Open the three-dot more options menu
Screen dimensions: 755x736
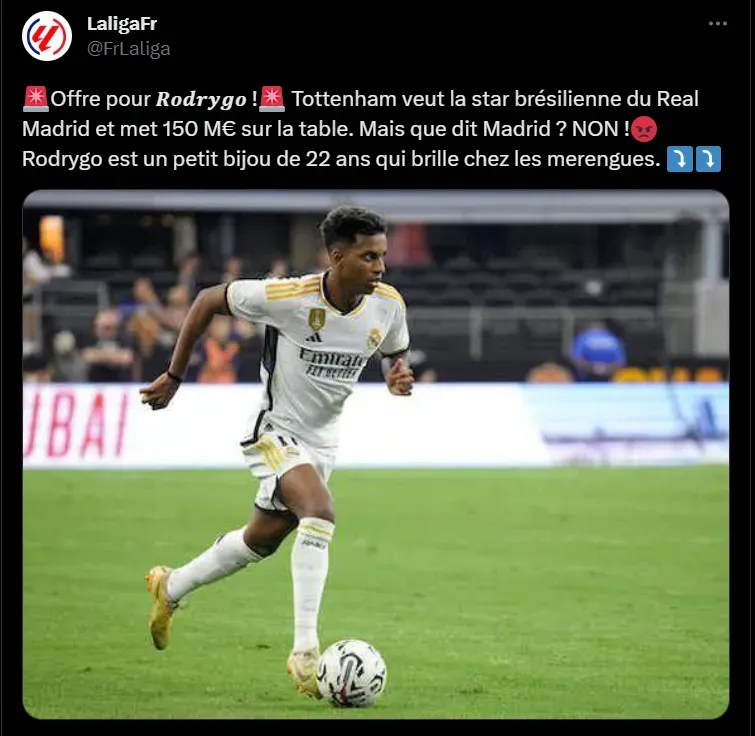coord(717,24)
